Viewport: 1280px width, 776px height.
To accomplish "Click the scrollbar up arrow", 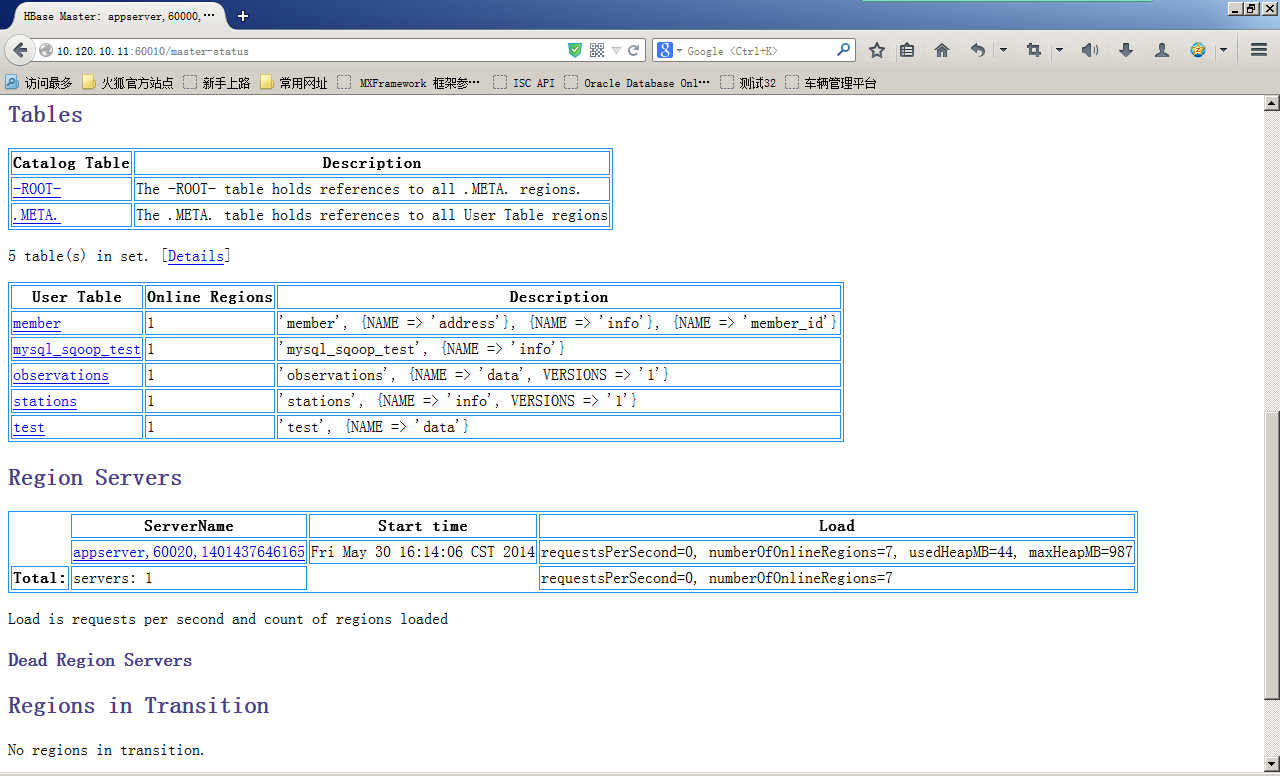I will pos(1271,102).
